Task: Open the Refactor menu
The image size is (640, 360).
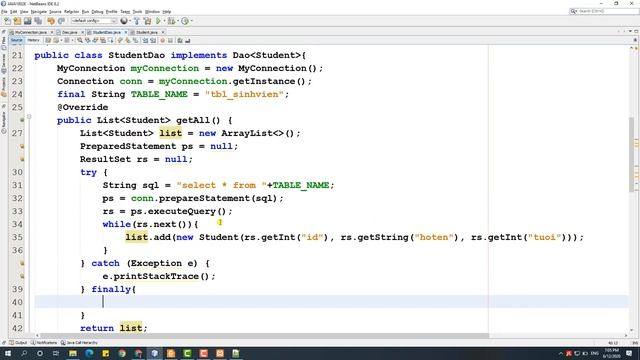Action: point(71,12)
